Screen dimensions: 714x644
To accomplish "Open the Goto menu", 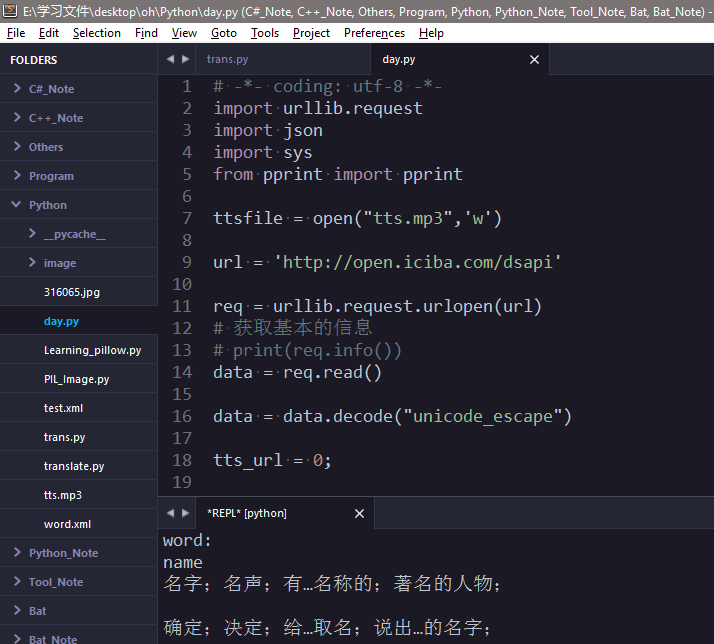I will pos(224,33).
